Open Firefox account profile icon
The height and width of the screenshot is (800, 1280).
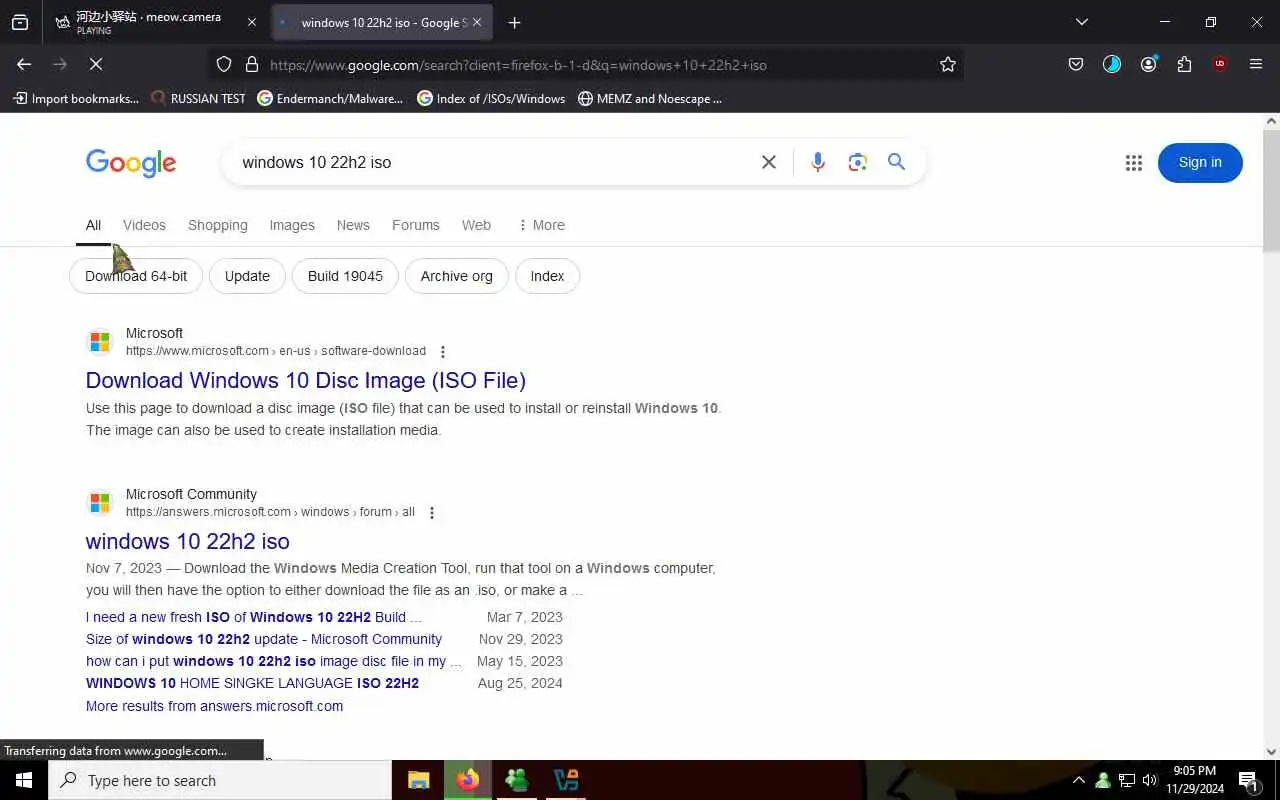coord(1148,64)
